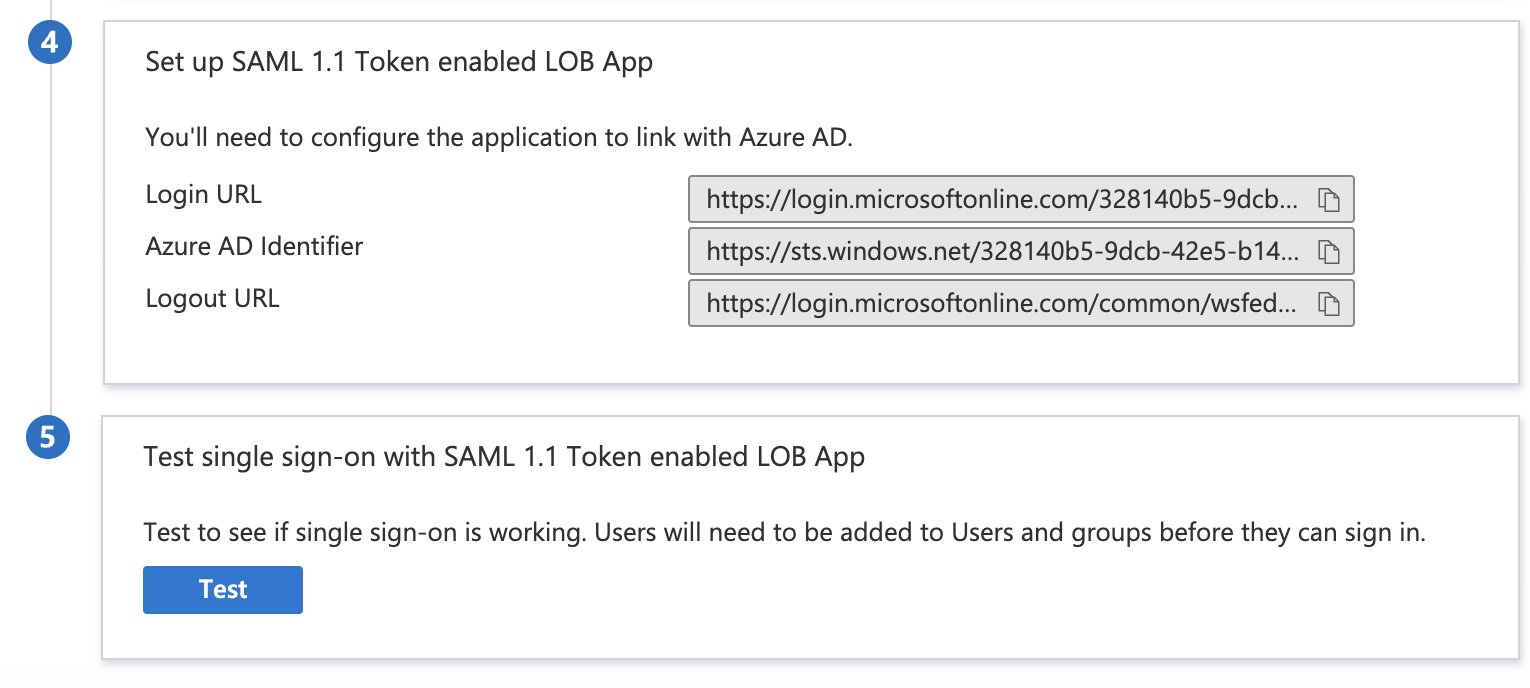Select the step 4 numbered badge

click(50, 42)
